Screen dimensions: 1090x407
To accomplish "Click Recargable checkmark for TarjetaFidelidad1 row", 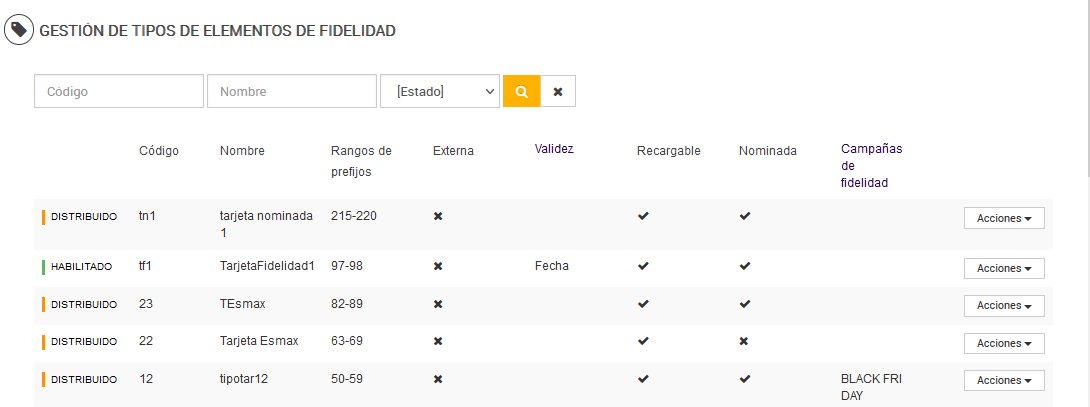I will (x=643, y=266).
